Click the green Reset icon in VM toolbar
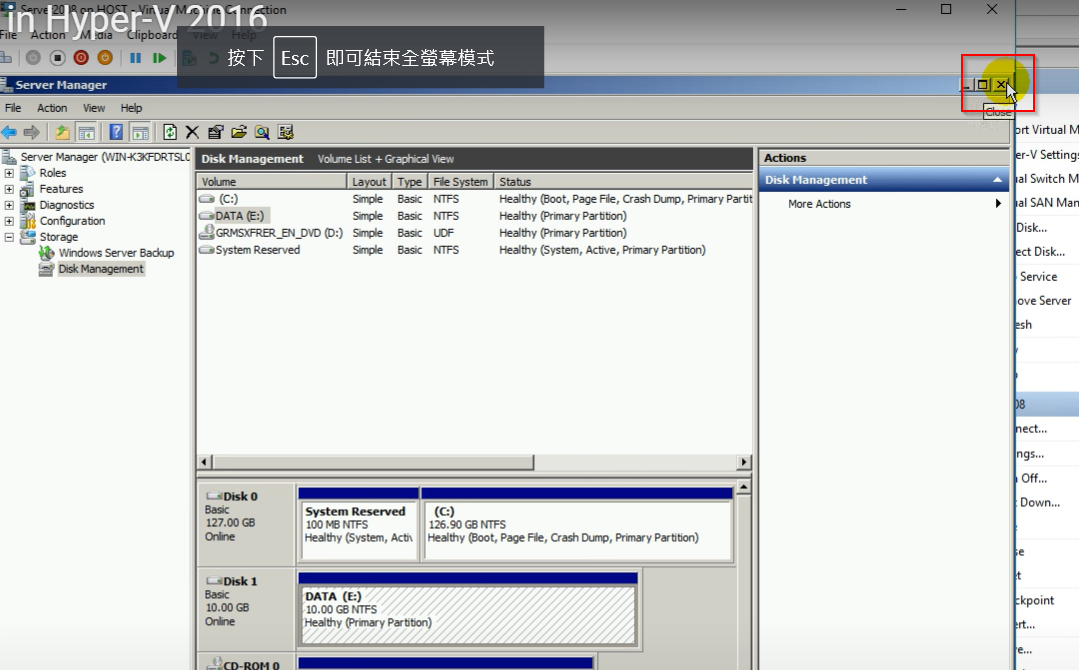This screenshot has width=1079, height=670. coord(160,58)
